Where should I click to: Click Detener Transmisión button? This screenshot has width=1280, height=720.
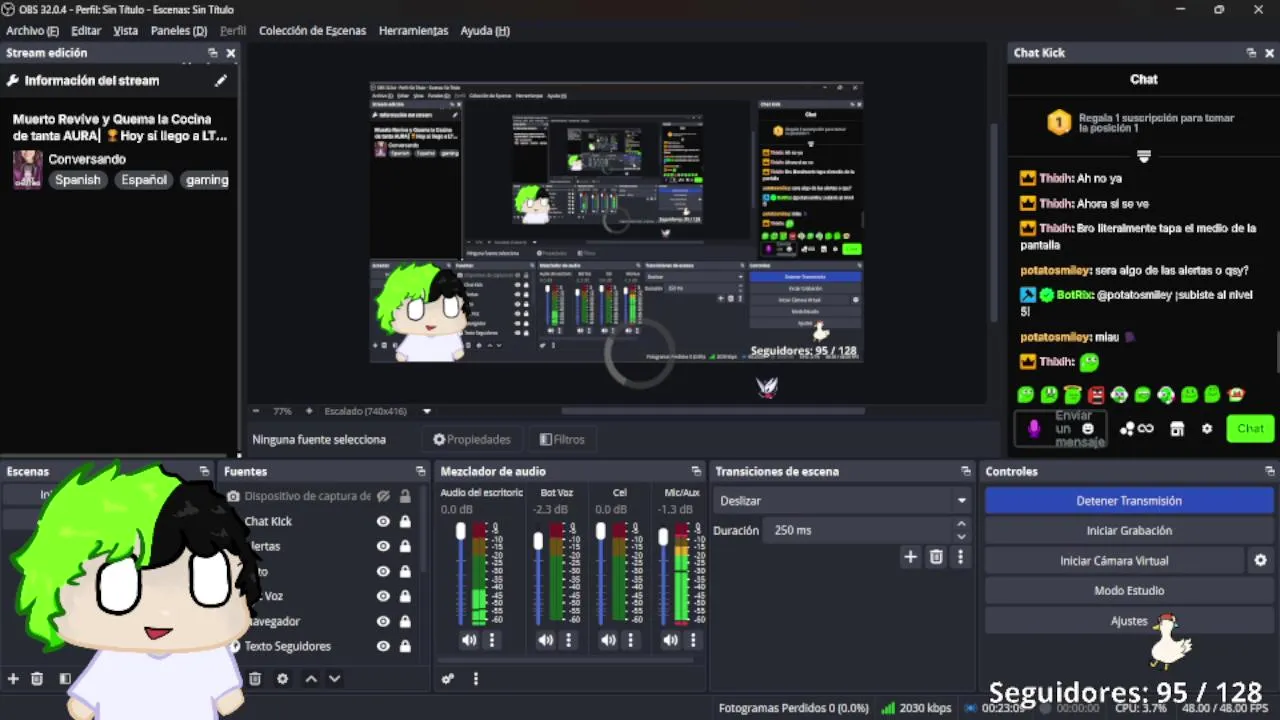tap(1129, 501)
